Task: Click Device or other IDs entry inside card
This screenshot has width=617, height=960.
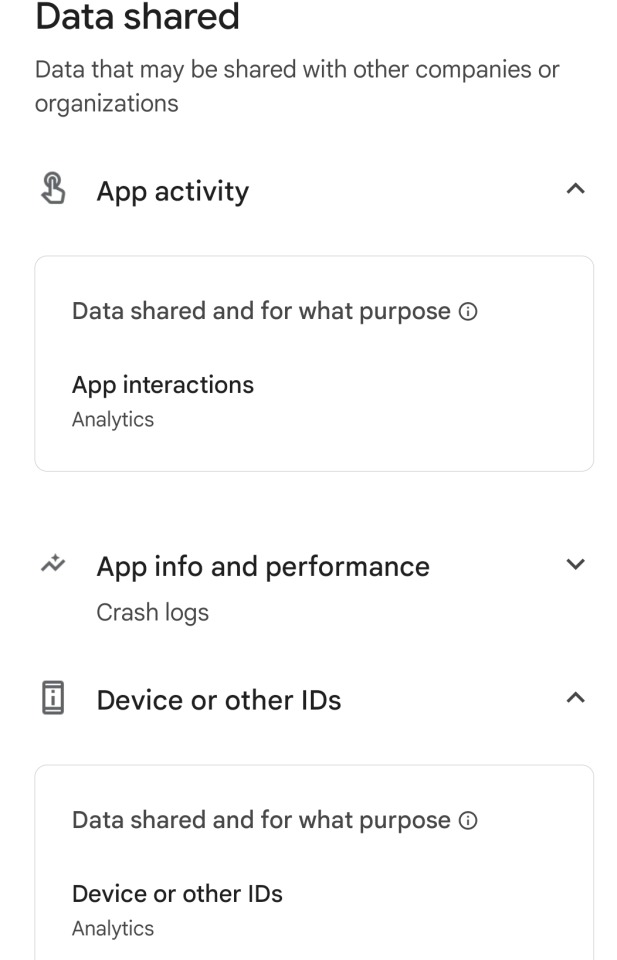Action: tap(177, 893)
